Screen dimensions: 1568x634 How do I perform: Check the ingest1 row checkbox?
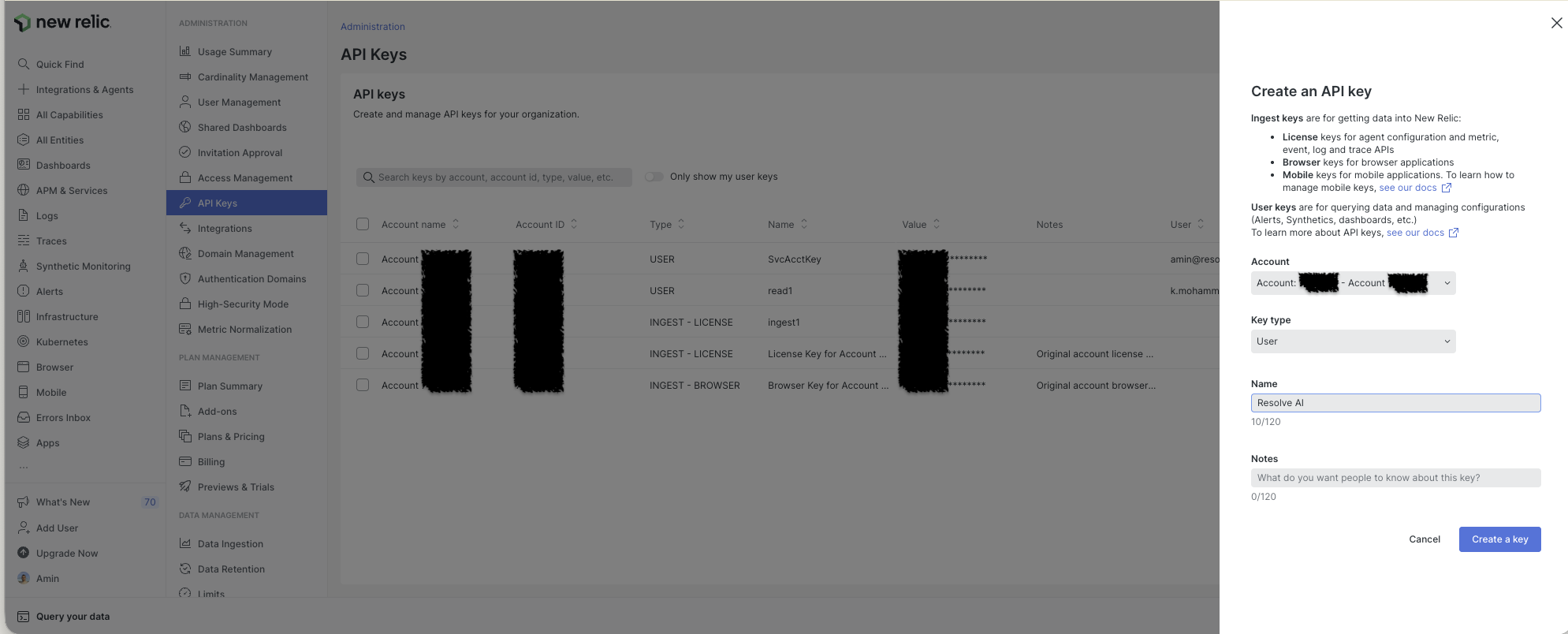point(363,322)
